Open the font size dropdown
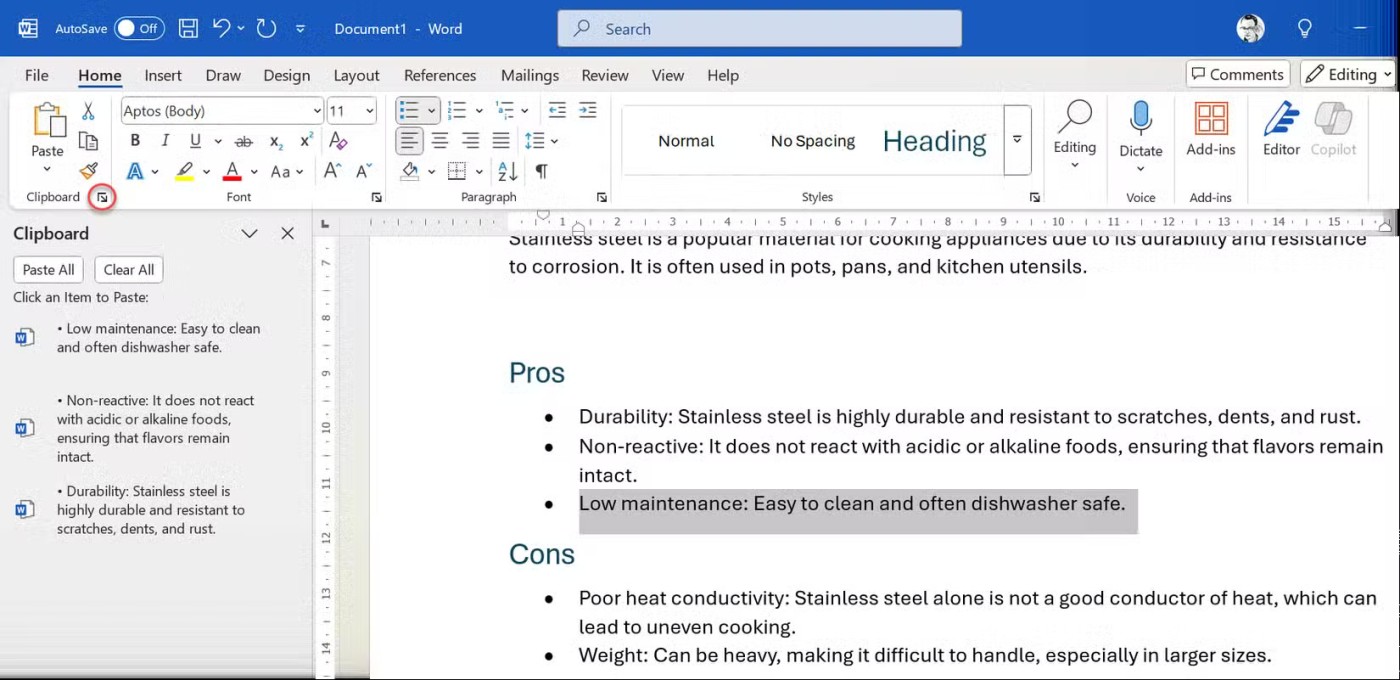The height and width of the screenshot is (680, 1400). point(370,111)
